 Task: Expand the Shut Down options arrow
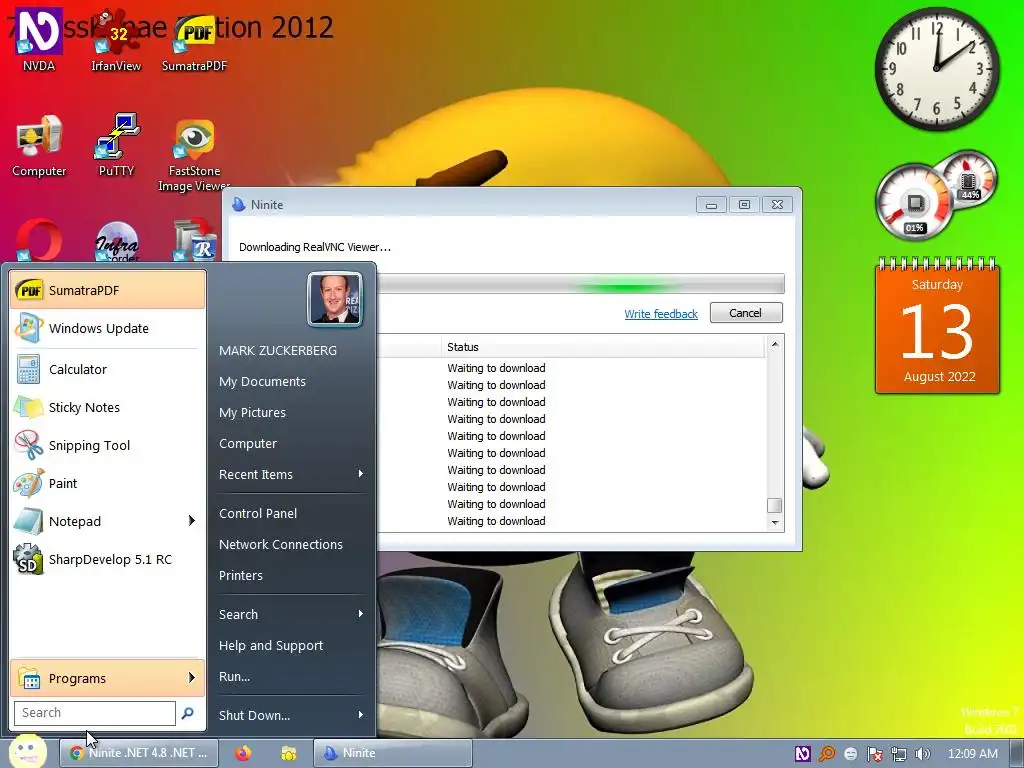360,715
